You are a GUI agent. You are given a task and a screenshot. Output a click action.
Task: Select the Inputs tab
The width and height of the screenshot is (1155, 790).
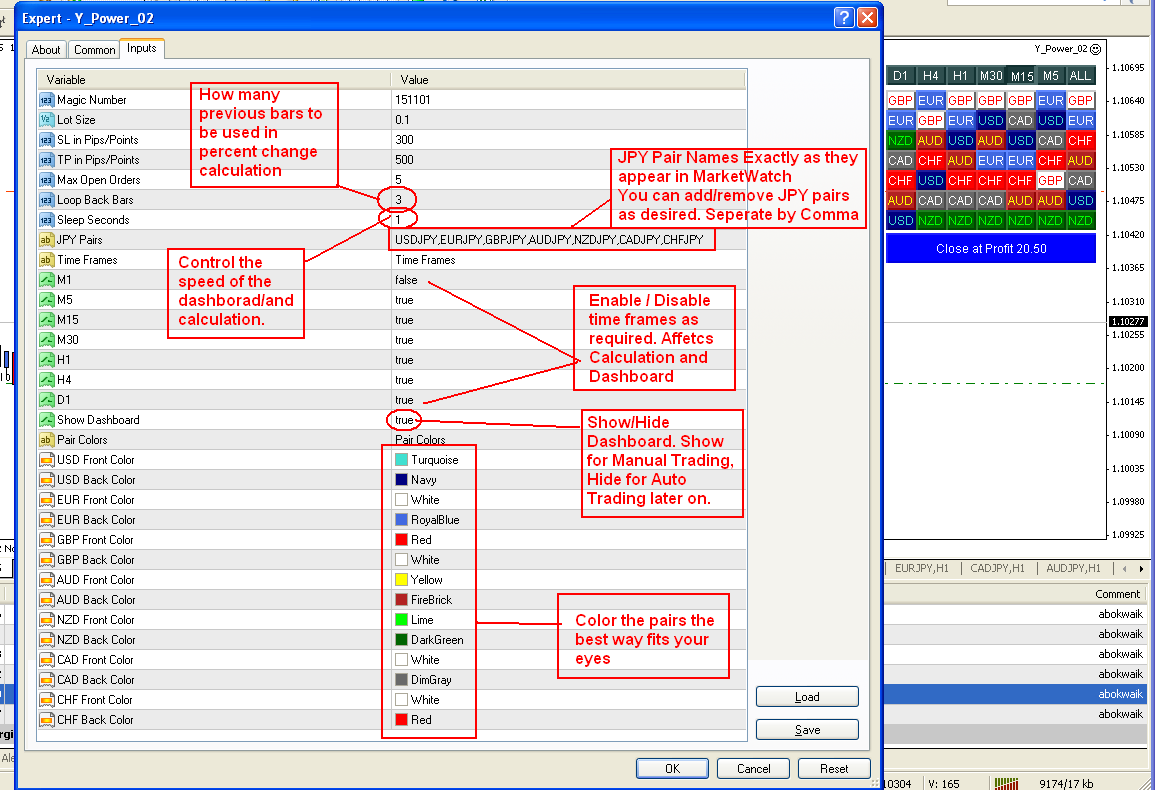[x=141, y=48]
